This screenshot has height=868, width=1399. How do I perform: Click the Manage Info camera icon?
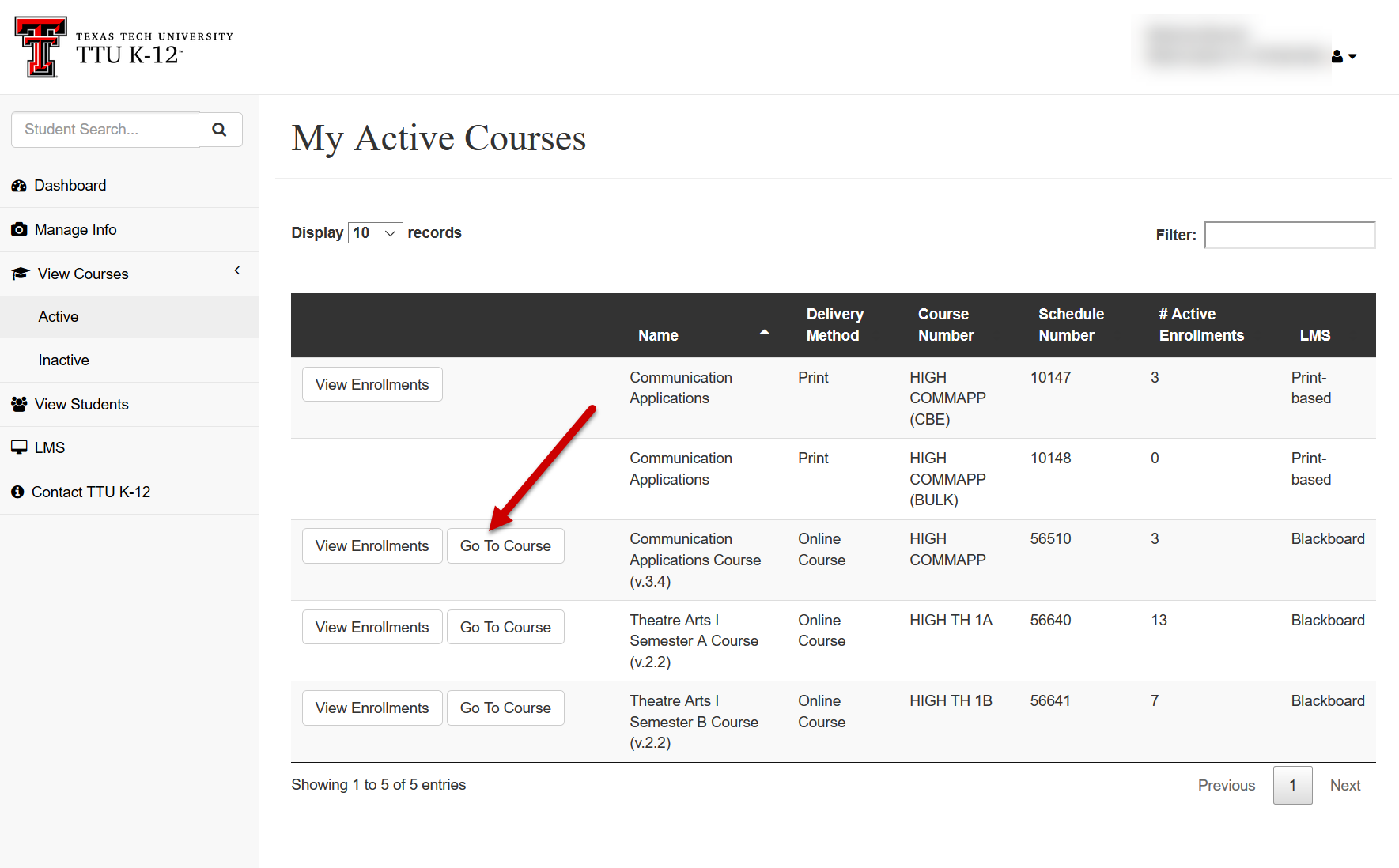point(19,229)
